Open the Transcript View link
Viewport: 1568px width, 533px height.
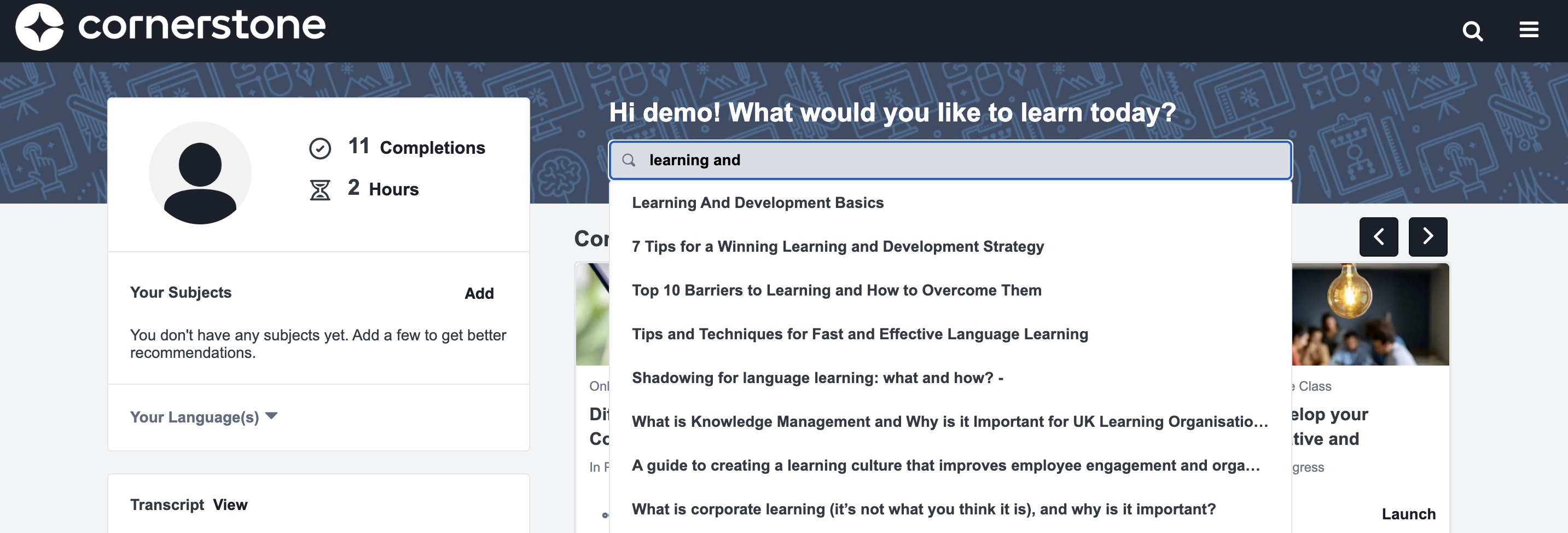230,505
